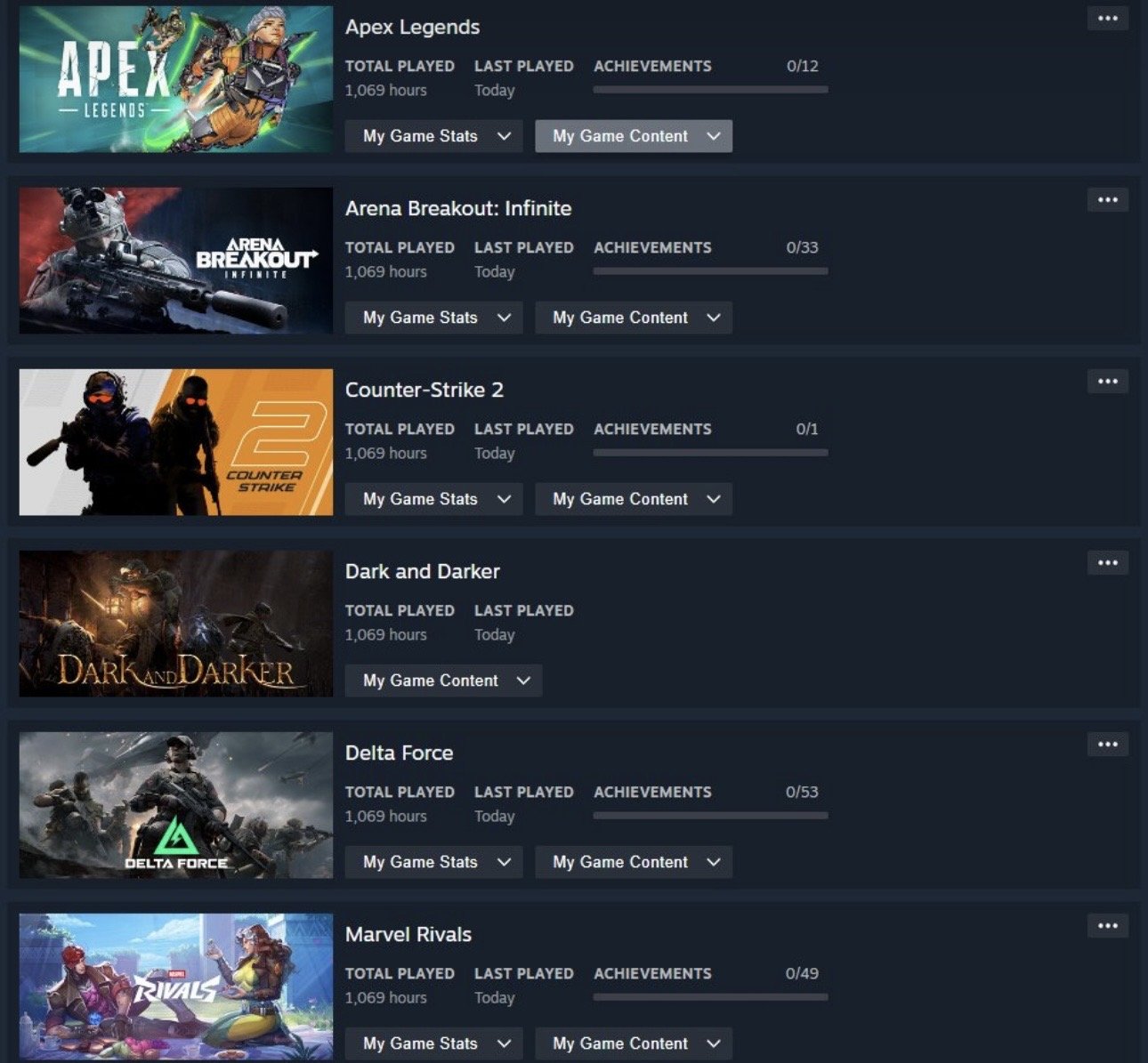Click the Marvel Rivals cover thumbnail
Viewport: 1148px width, 1063px height.
(x=176, y=986)
